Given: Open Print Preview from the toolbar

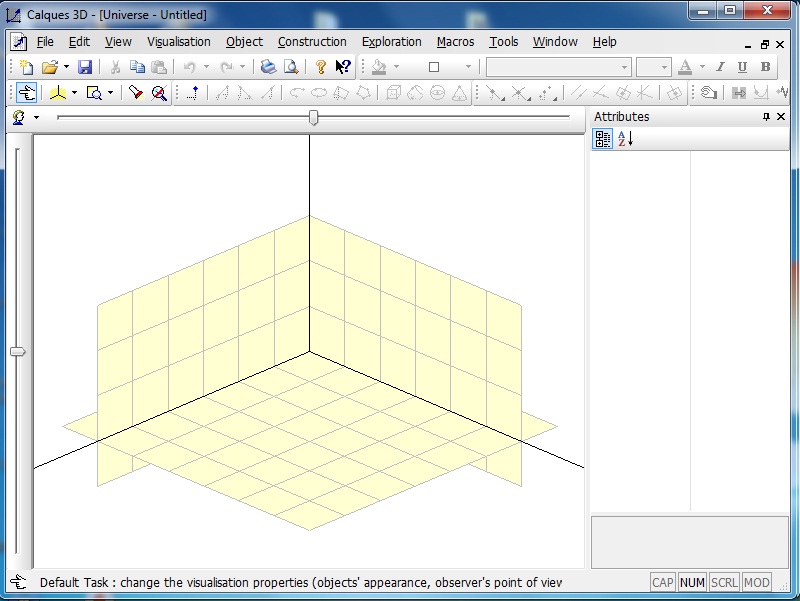Looking at the screenshot, I should 291,67.
